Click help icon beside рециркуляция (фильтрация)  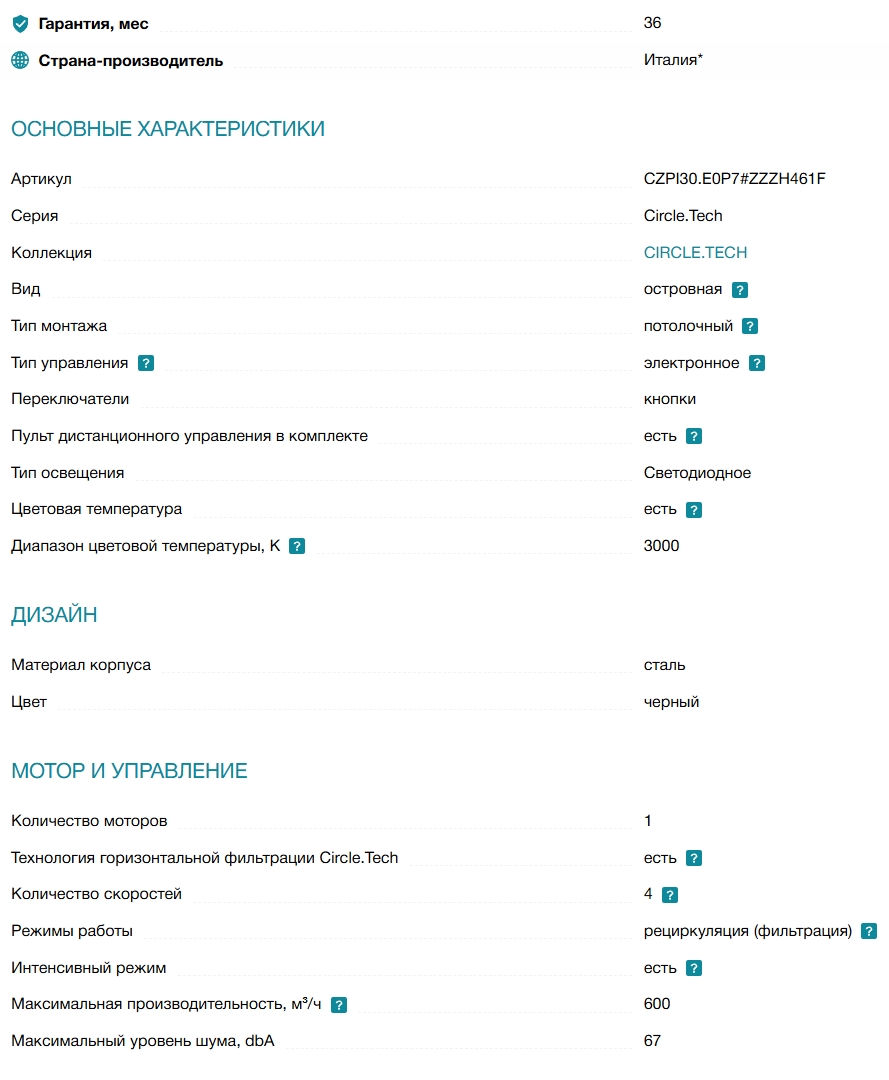pos(869,931)
